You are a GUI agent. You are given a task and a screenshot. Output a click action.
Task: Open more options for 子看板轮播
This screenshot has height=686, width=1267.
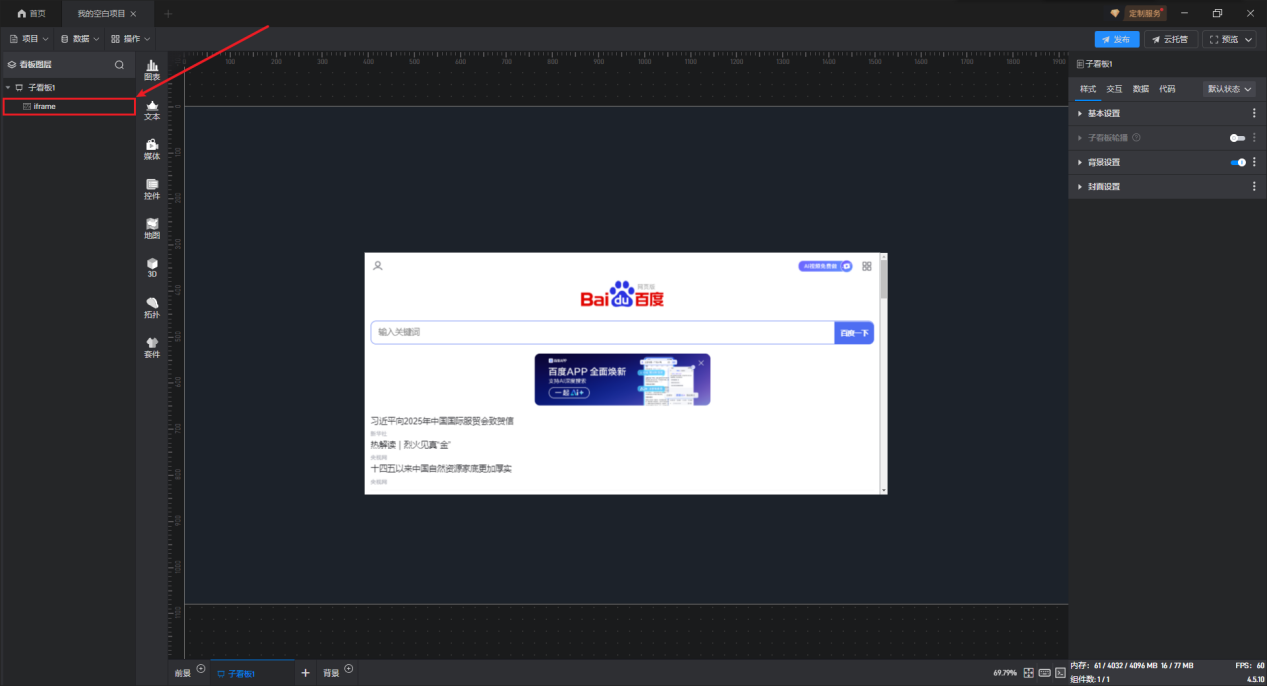tap(1254, 138)
